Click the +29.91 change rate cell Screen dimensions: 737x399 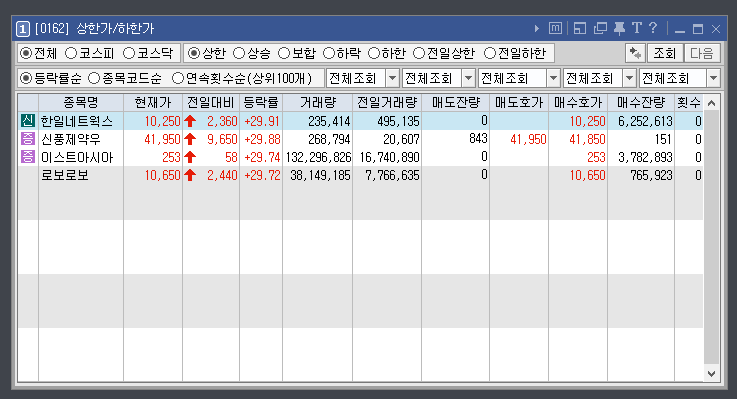[x=262, y=121]
